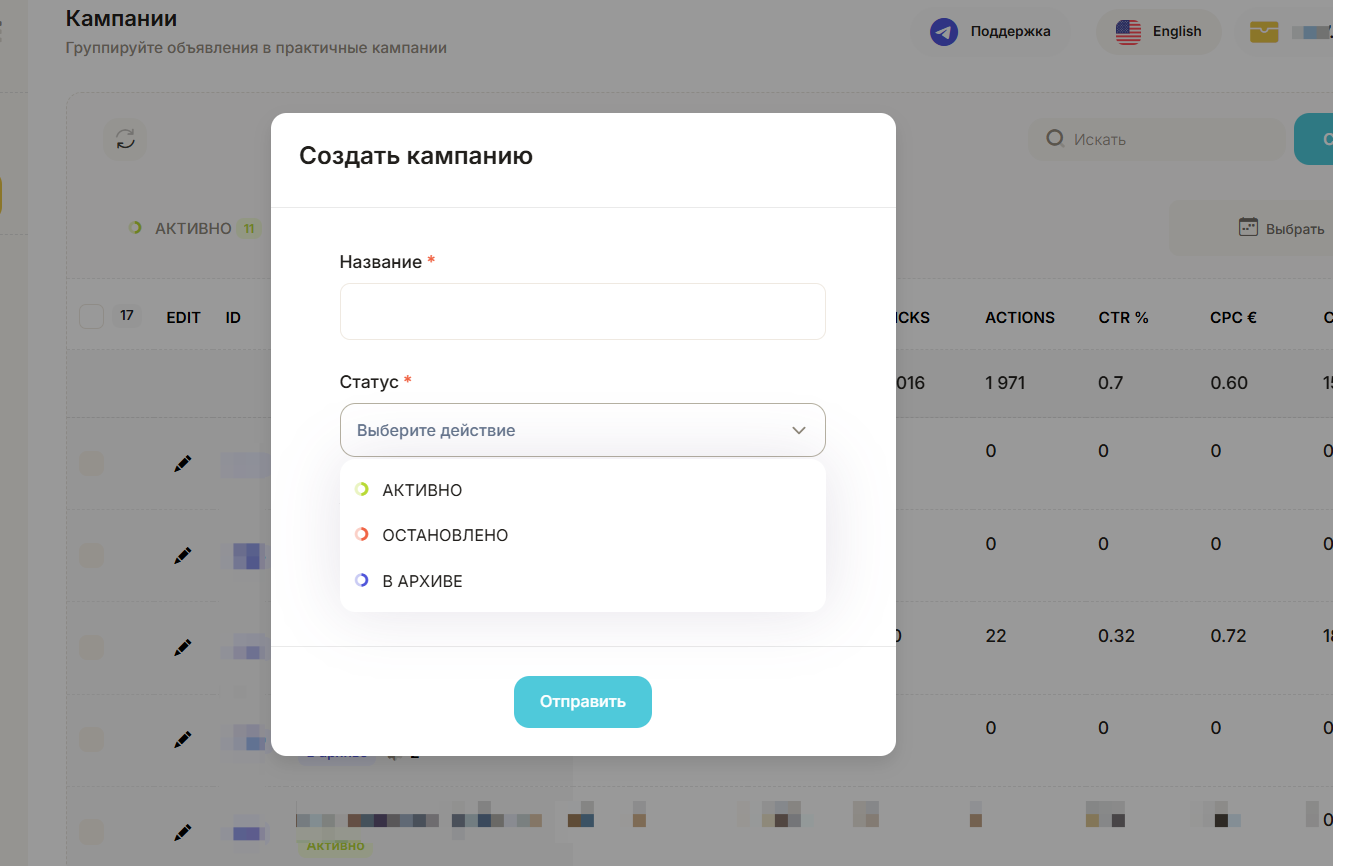Viewport: 1347px width, 866px height.
Task: Click the Название text input field
Action: tap(582, 312)
